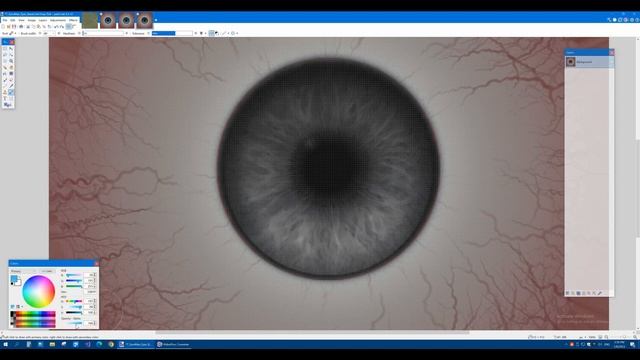Select the Ellipse Select tool

point(5,61)
